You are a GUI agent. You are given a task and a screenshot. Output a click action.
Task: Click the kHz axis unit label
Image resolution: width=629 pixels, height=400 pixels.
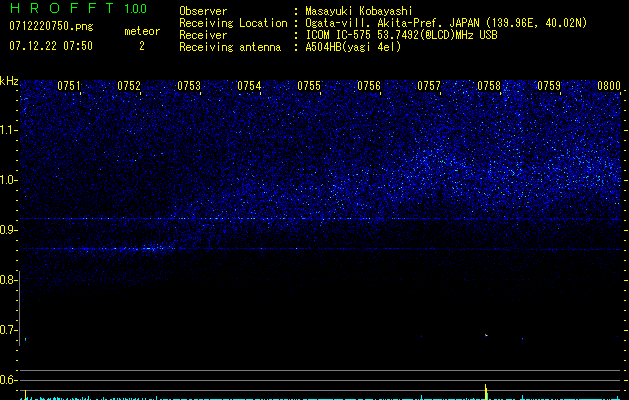coord(9,81)
